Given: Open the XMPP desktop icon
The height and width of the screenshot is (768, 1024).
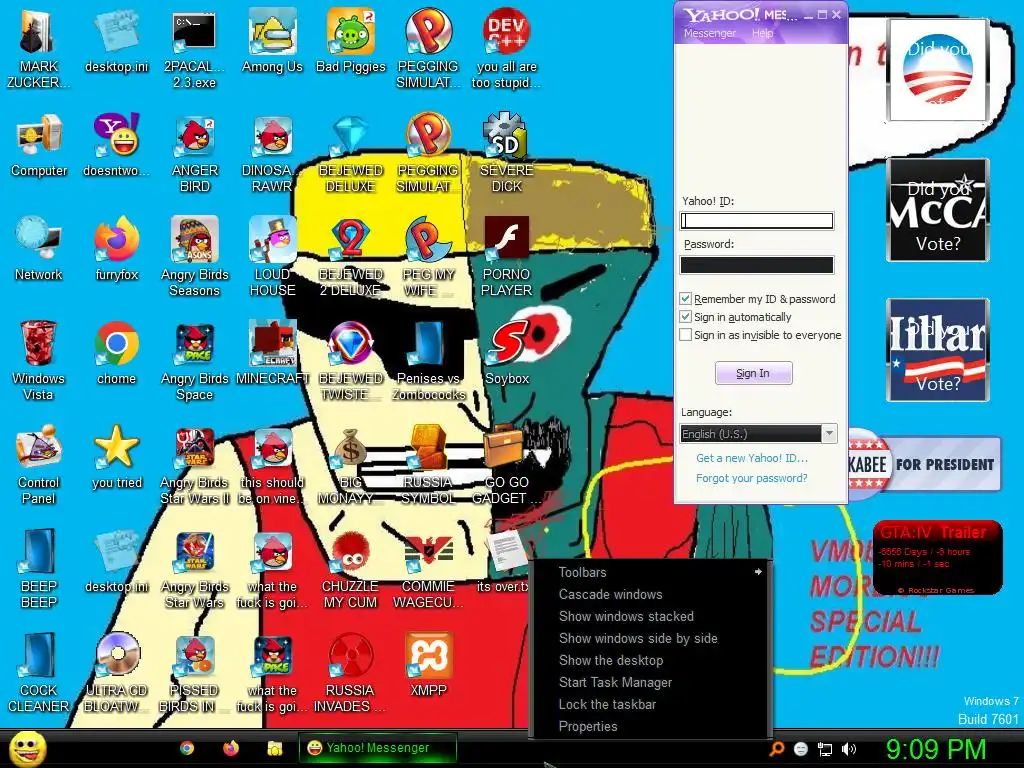Looking at the screenshot, I should pyautogui.click(x=428, y=665).
